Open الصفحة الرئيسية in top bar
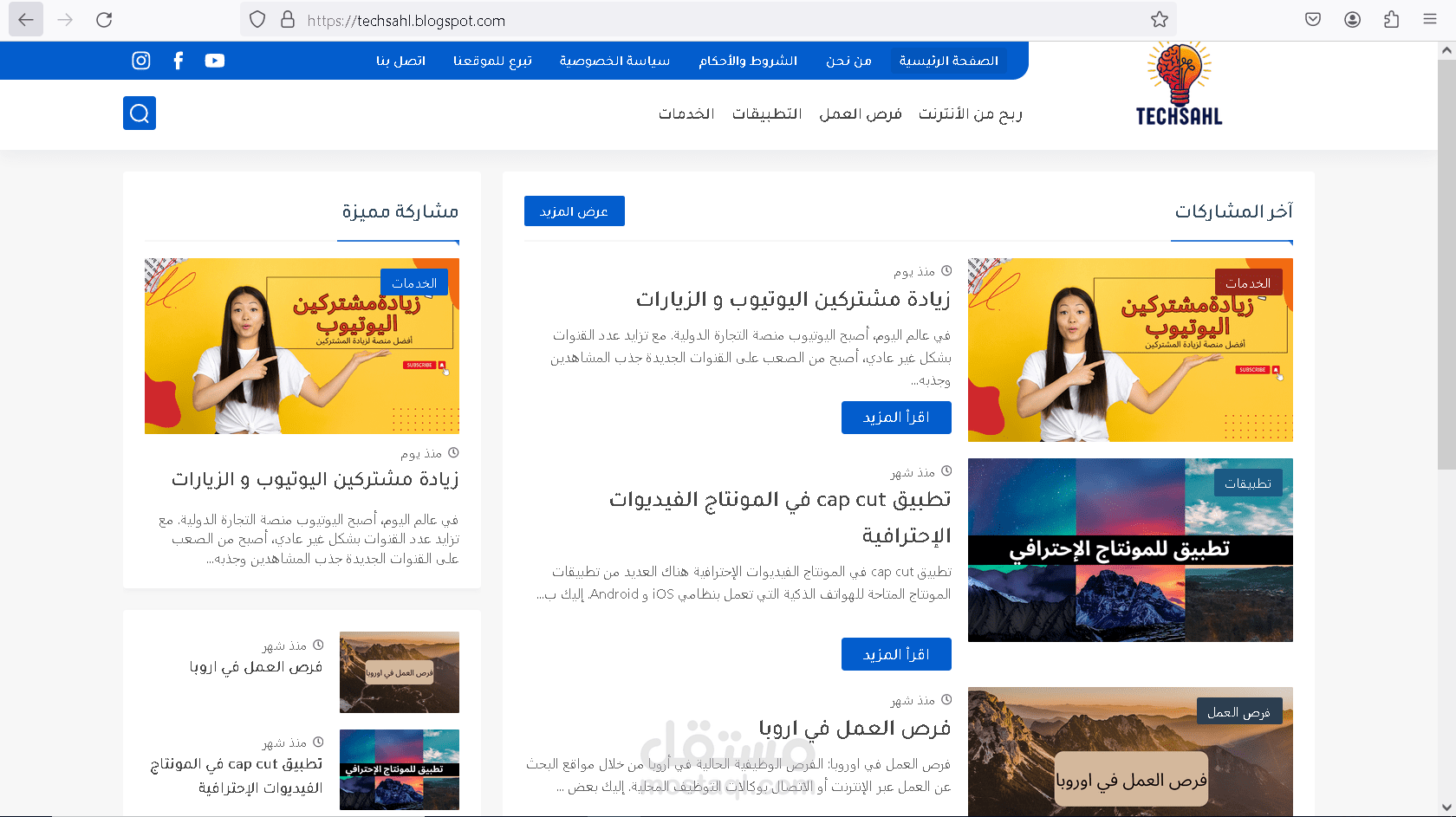1456x817 pixels. click(x=949, y=61)
